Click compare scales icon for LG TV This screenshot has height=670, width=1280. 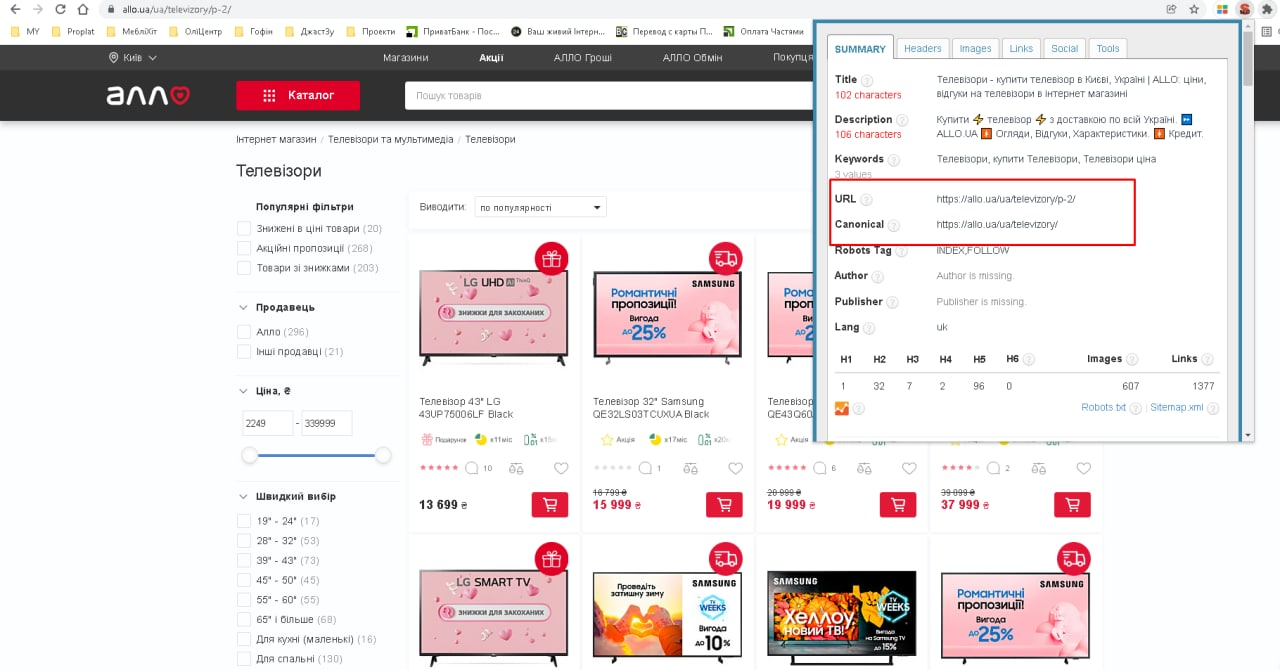tap(516, 468)
